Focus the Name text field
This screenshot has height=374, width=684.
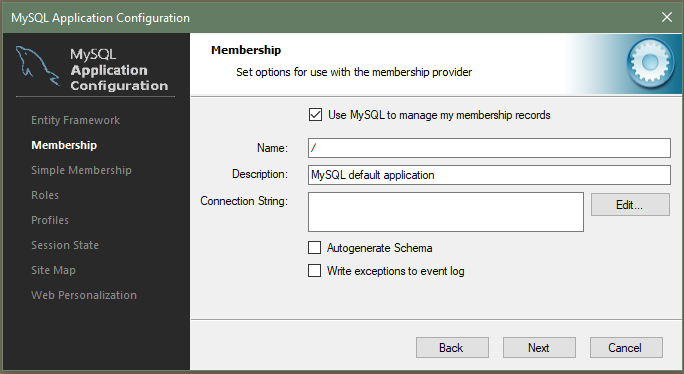pos(489,148)
